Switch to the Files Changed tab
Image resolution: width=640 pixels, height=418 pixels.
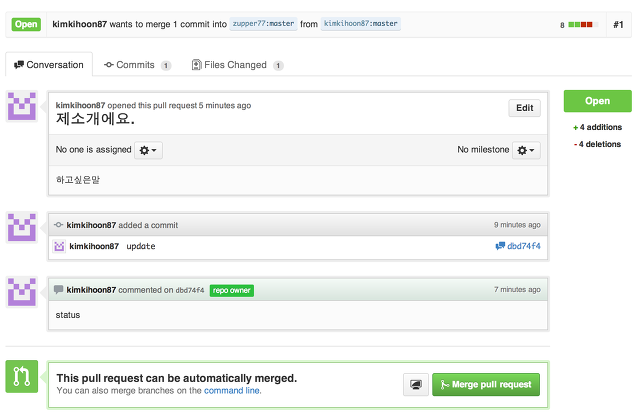[x=237, y=65]
